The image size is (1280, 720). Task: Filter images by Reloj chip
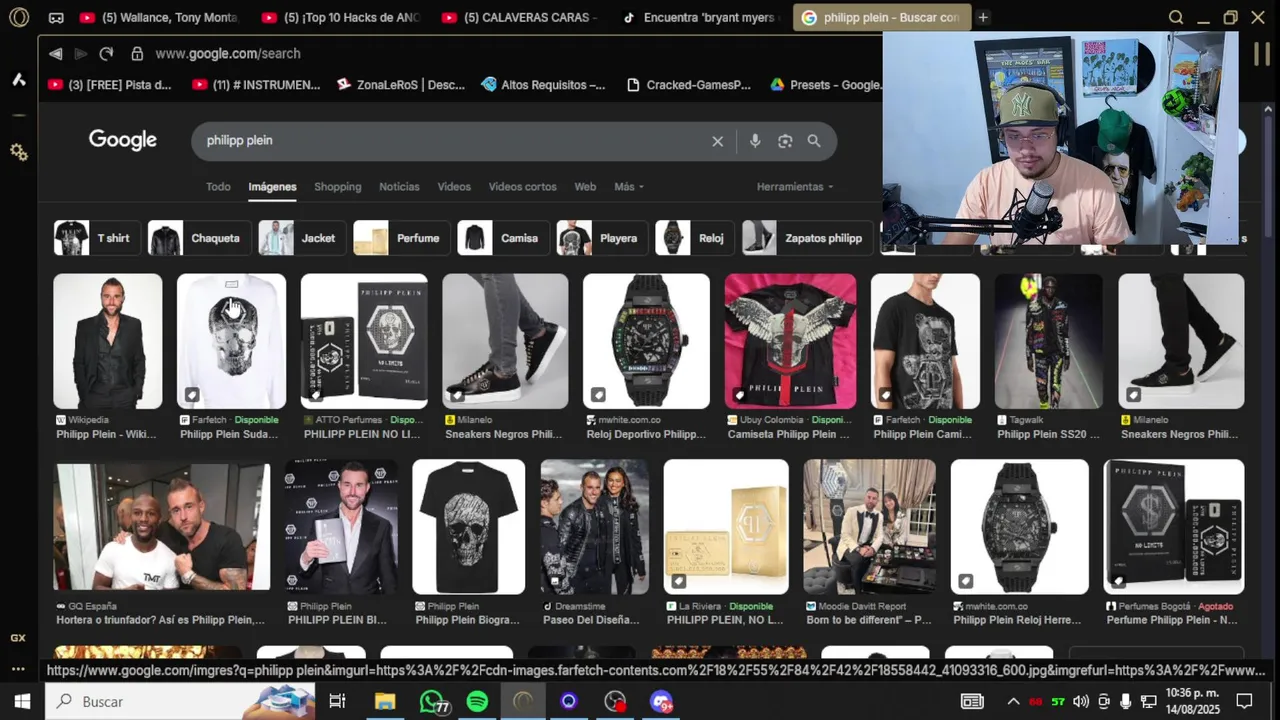(x=694, y=238)
